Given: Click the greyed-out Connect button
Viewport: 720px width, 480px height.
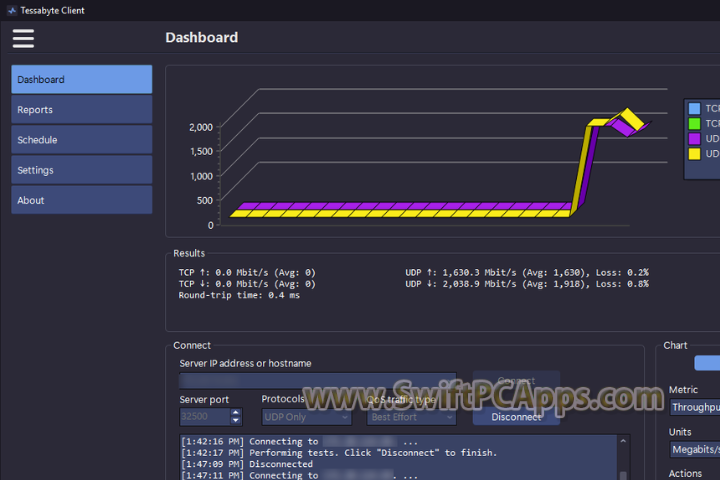Looking at the screenshot, I should tap(516, 381).
